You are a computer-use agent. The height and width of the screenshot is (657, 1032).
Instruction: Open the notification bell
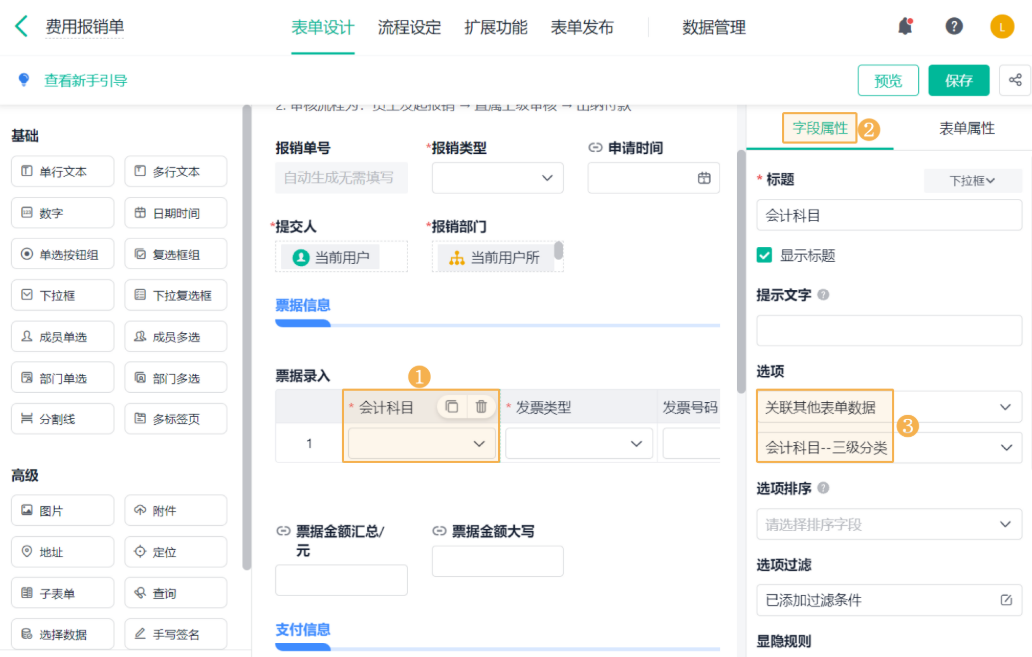(x=906, y=26)
